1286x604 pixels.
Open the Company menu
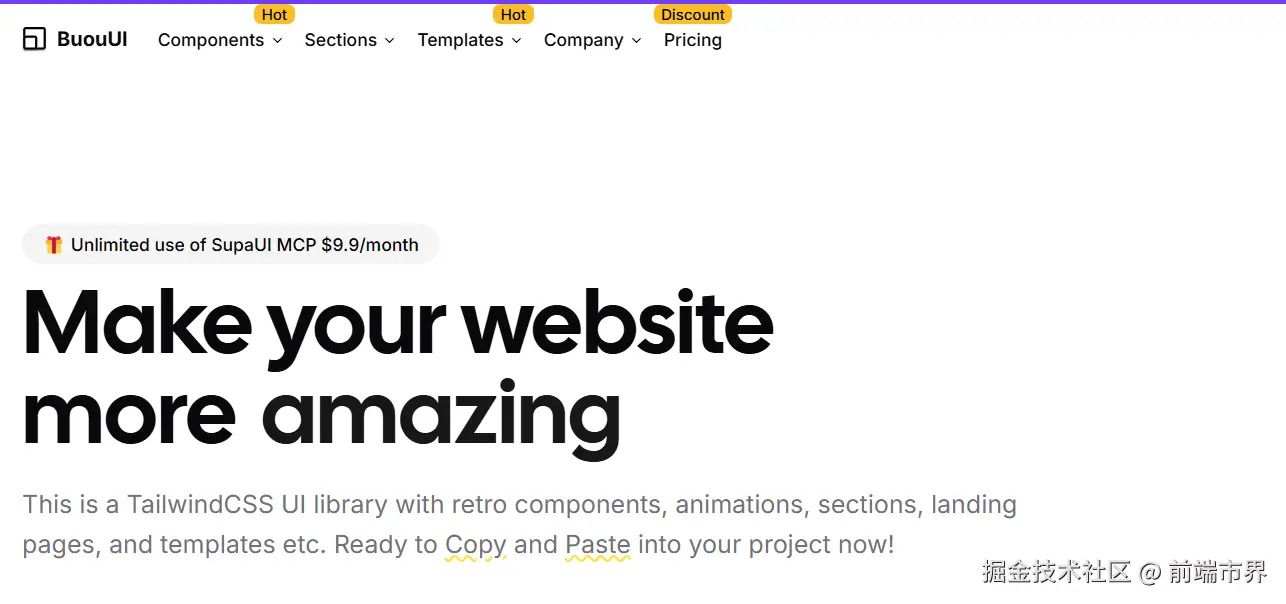click(x=584, y=40)
